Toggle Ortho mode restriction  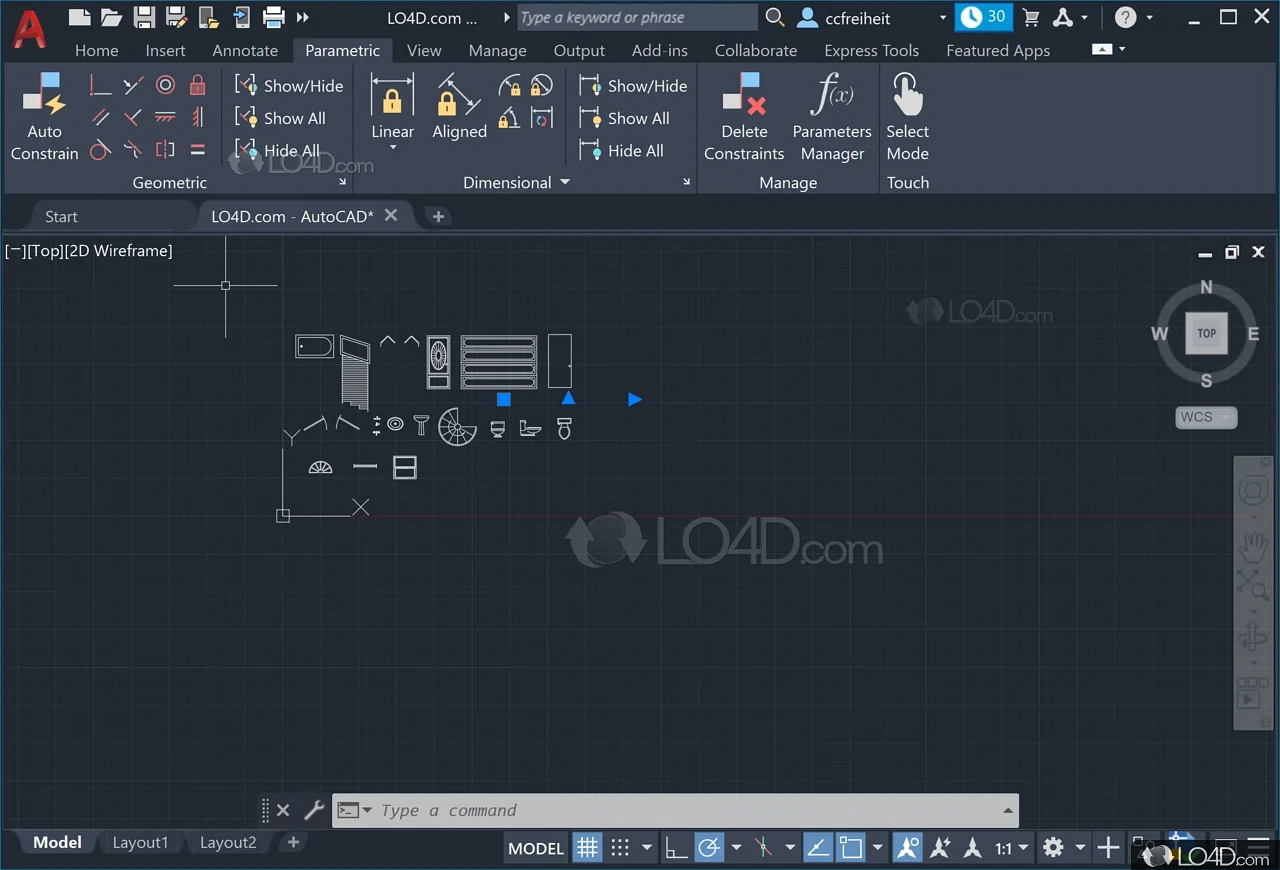[676, 847]
